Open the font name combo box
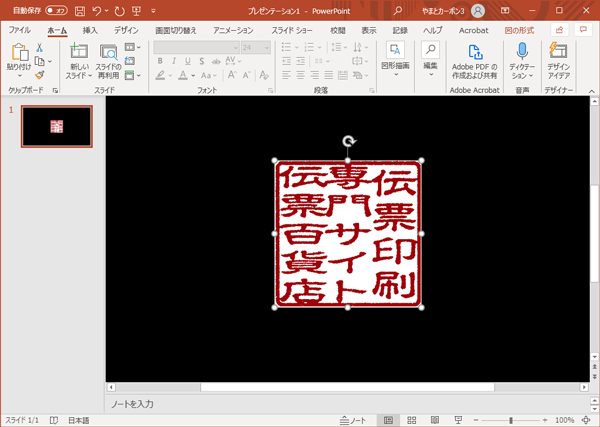 point(195,47)
